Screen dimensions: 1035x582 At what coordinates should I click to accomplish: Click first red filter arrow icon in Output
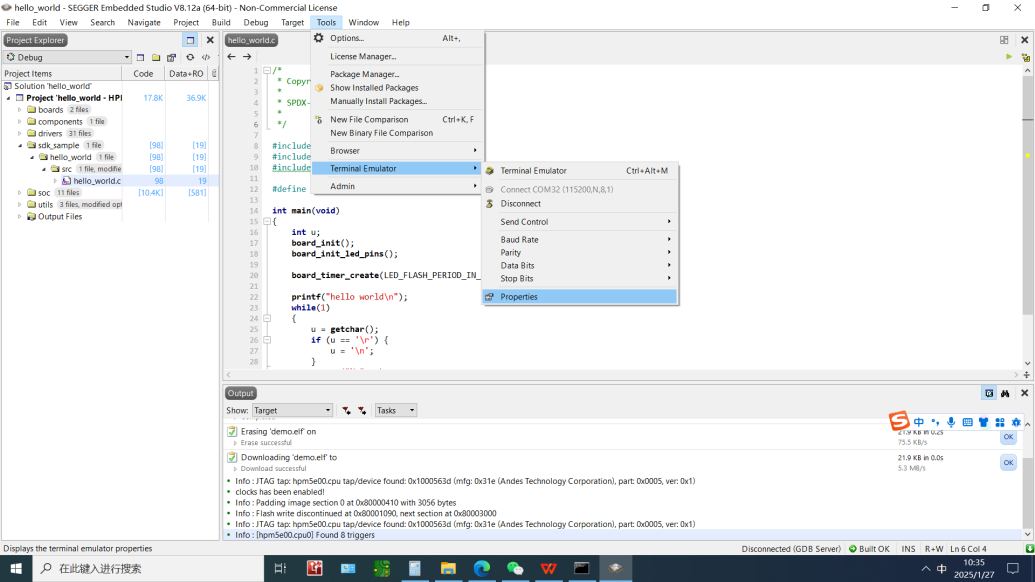tap(347, 410)
